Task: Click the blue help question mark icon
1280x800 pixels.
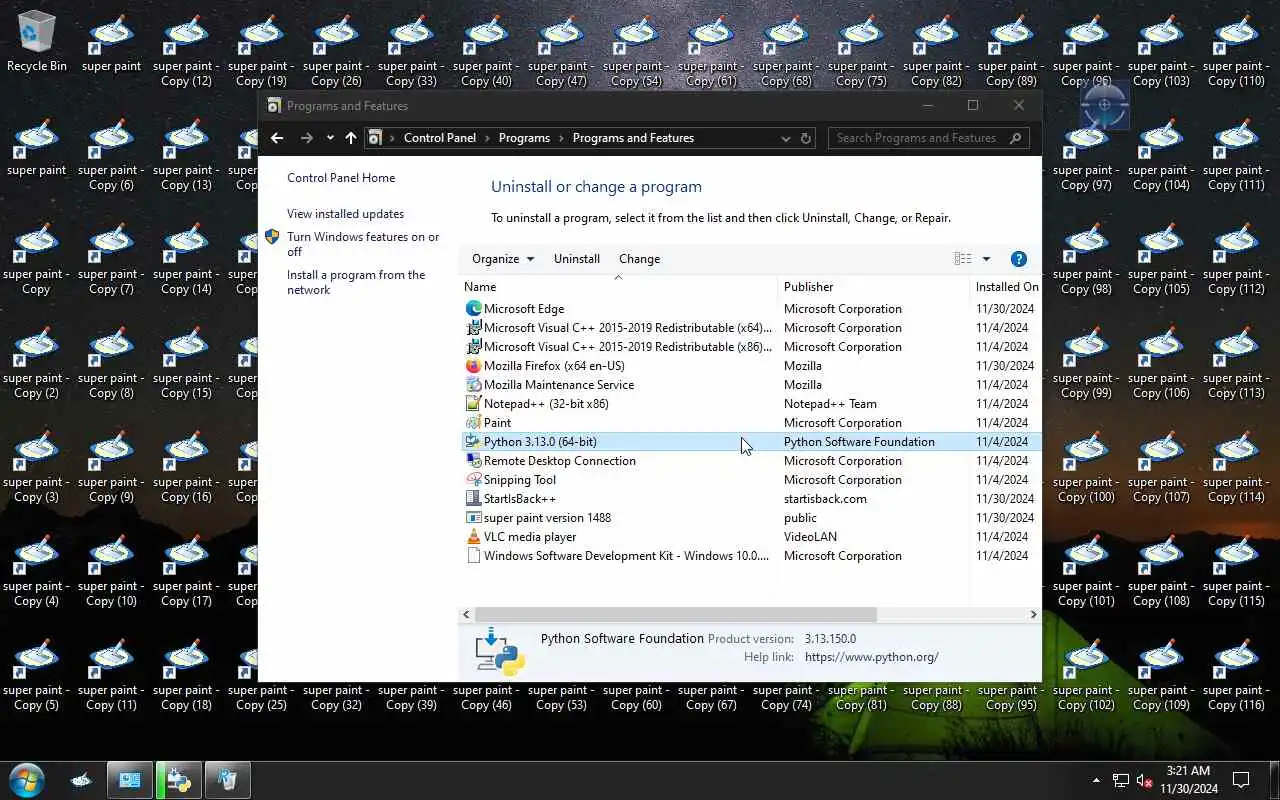Action: coord(1019,259)
